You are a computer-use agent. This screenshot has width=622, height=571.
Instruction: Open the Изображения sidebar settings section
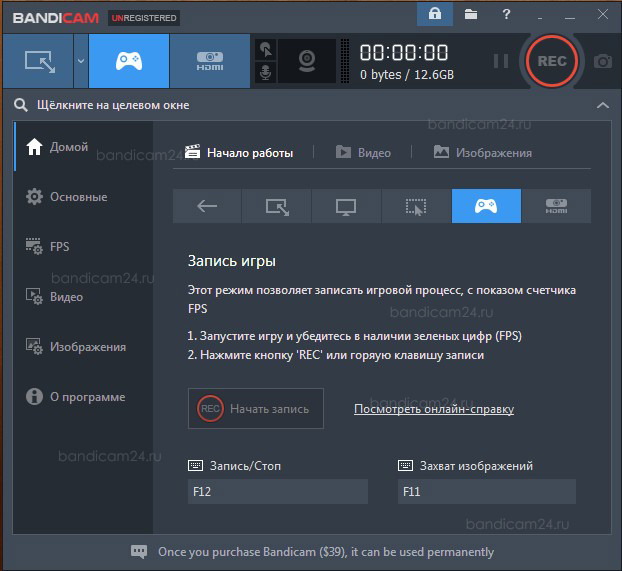pyautogui.click(x=83, y=347)
